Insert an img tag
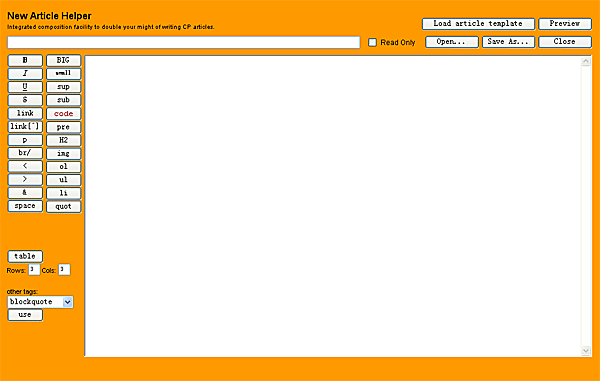The height and width of the screenshot is (381, 600). click(64, 154)
